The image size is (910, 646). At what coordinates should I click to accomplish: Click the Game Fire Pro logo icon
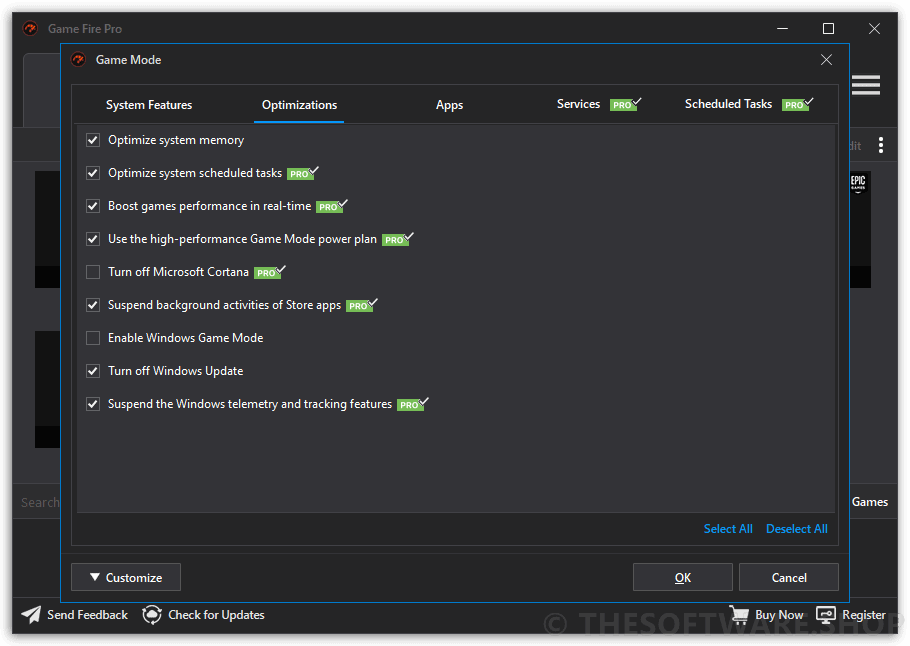[30, 28]
